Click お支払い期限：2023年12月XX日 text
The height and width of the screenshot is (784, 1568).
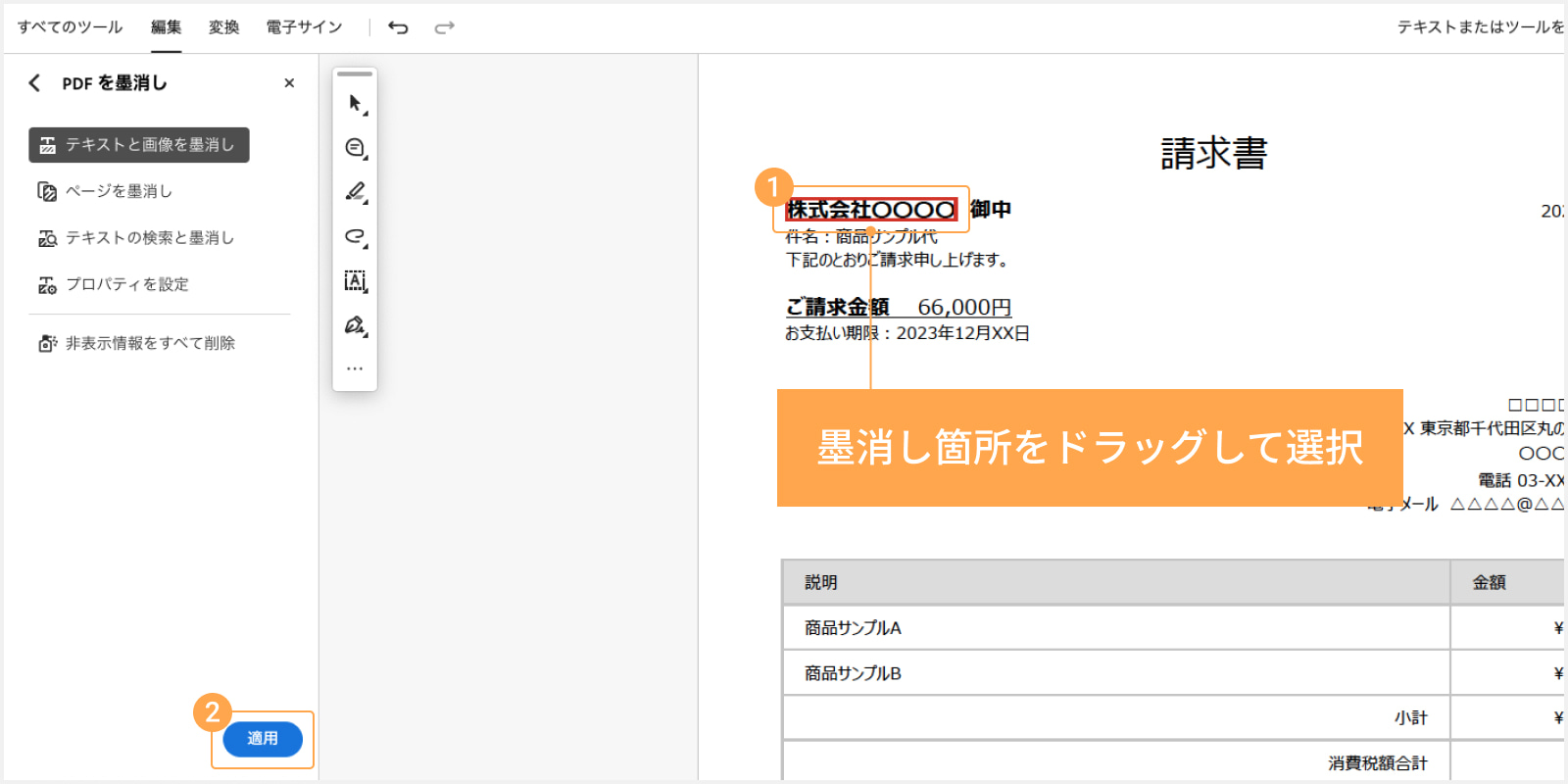[x=907, y=333]
